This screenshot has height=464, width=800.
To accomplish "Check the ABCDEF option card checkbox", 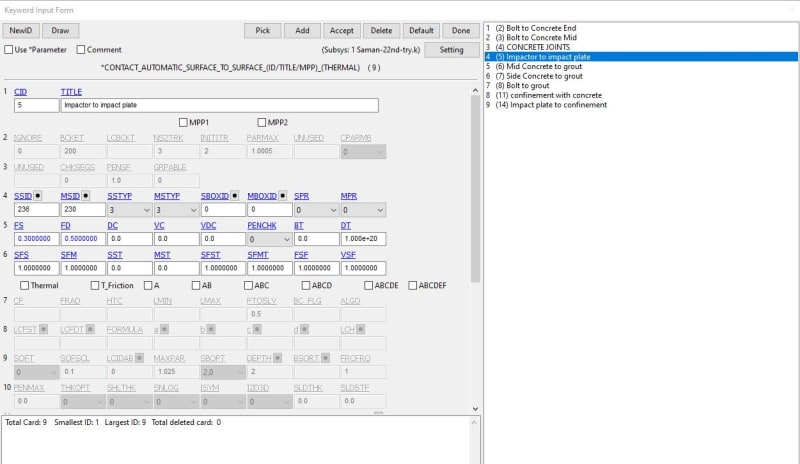I will 413,285.
